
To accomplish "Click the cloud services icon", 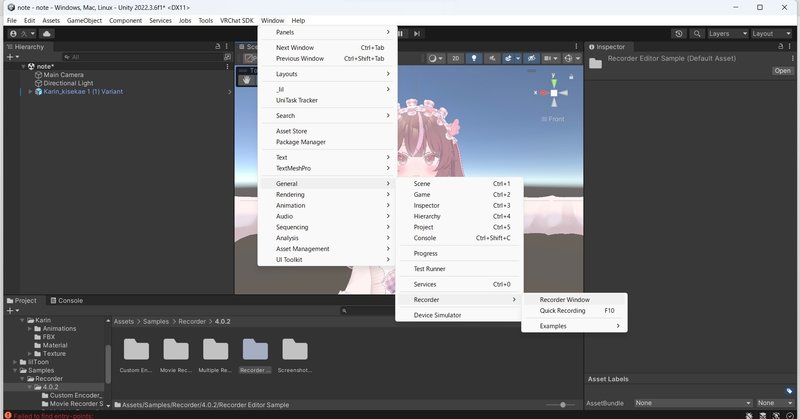I will (x=46, y=34).
